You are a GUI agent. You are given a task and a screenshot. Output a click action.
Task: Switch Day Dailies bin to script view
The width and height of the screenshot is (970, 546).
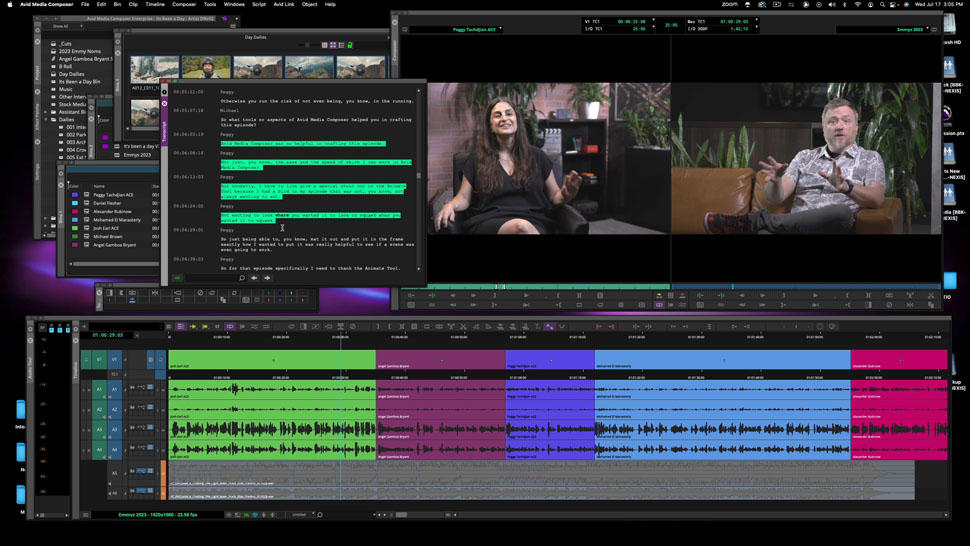pos(341,45)
